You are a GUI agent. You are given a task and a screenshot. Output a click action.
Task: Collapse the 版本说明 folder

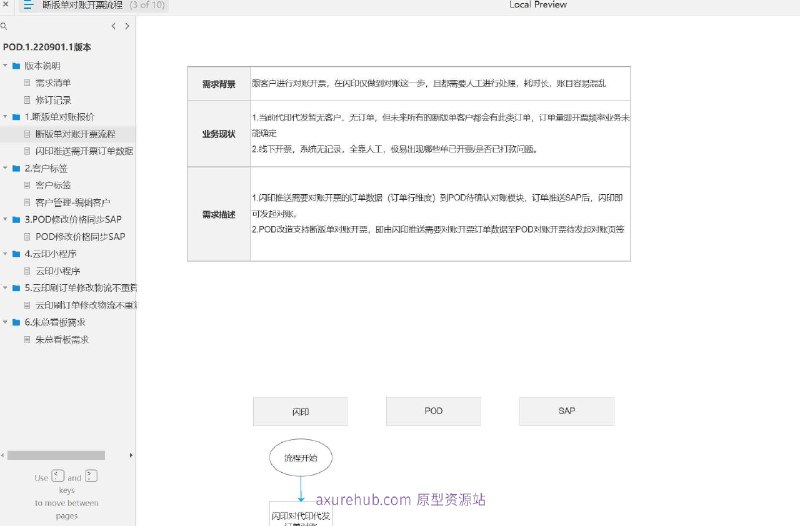(x=5, y=66)
